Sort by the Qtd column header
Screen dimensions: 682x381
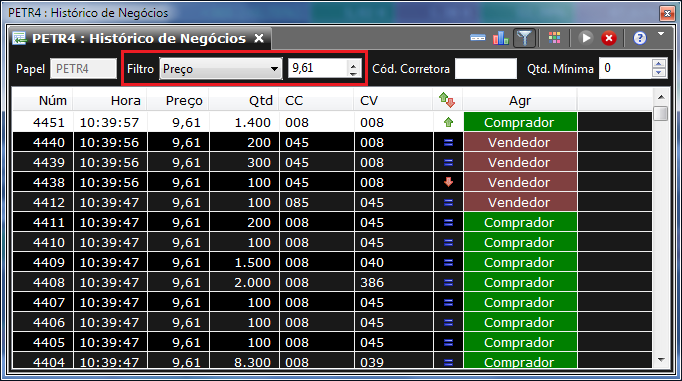pos(244,100)
